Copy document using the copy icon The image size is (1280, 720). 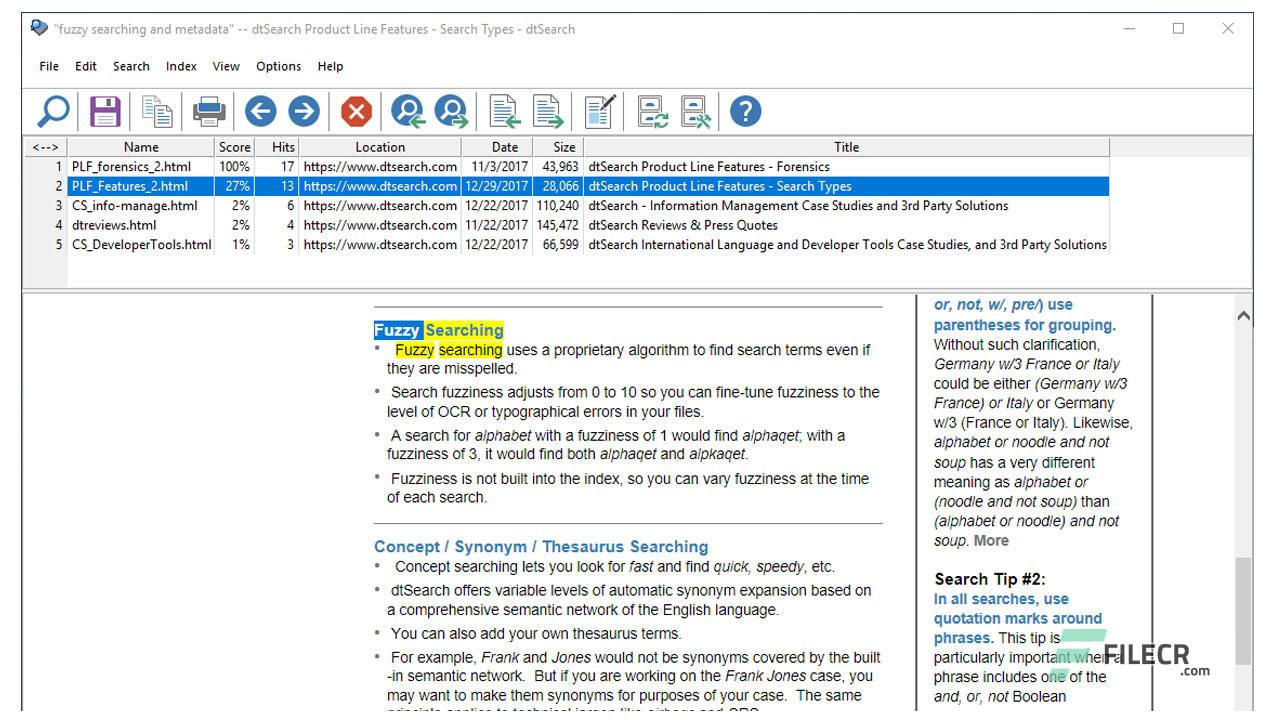pyautogui.click(x=157, y=111)
